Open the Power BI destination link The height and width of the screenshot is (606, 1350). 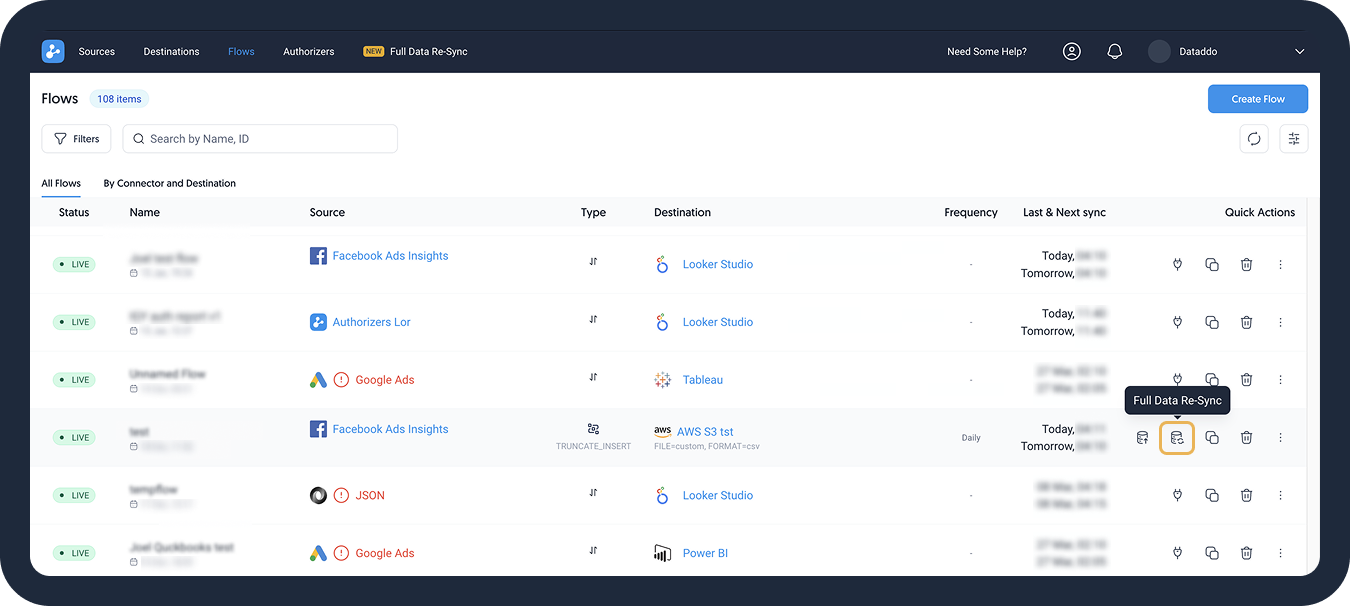point(705,553)
